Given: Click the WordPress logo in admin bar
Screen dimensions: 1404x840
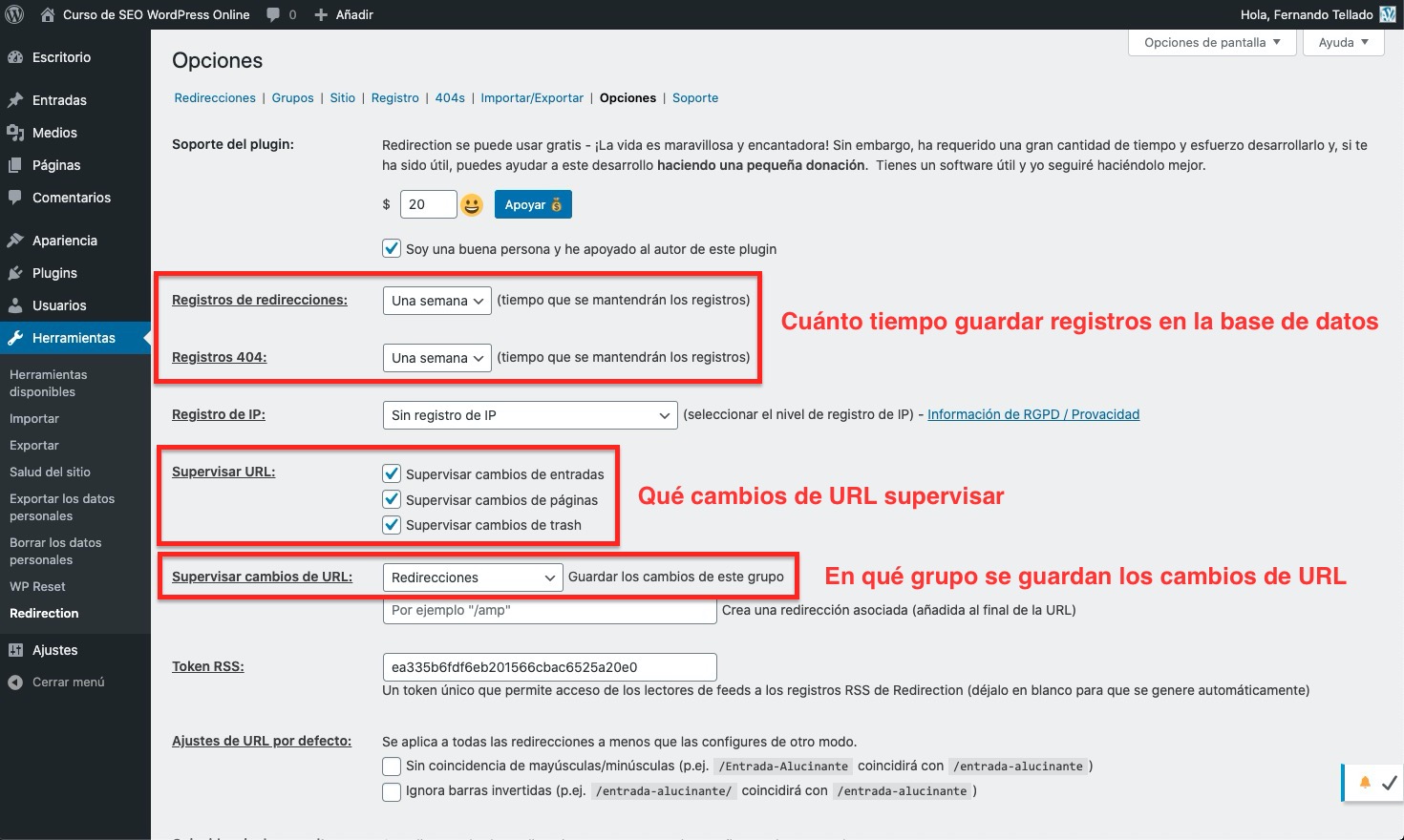Looking at the screenshot, I should tap(14, 14).
